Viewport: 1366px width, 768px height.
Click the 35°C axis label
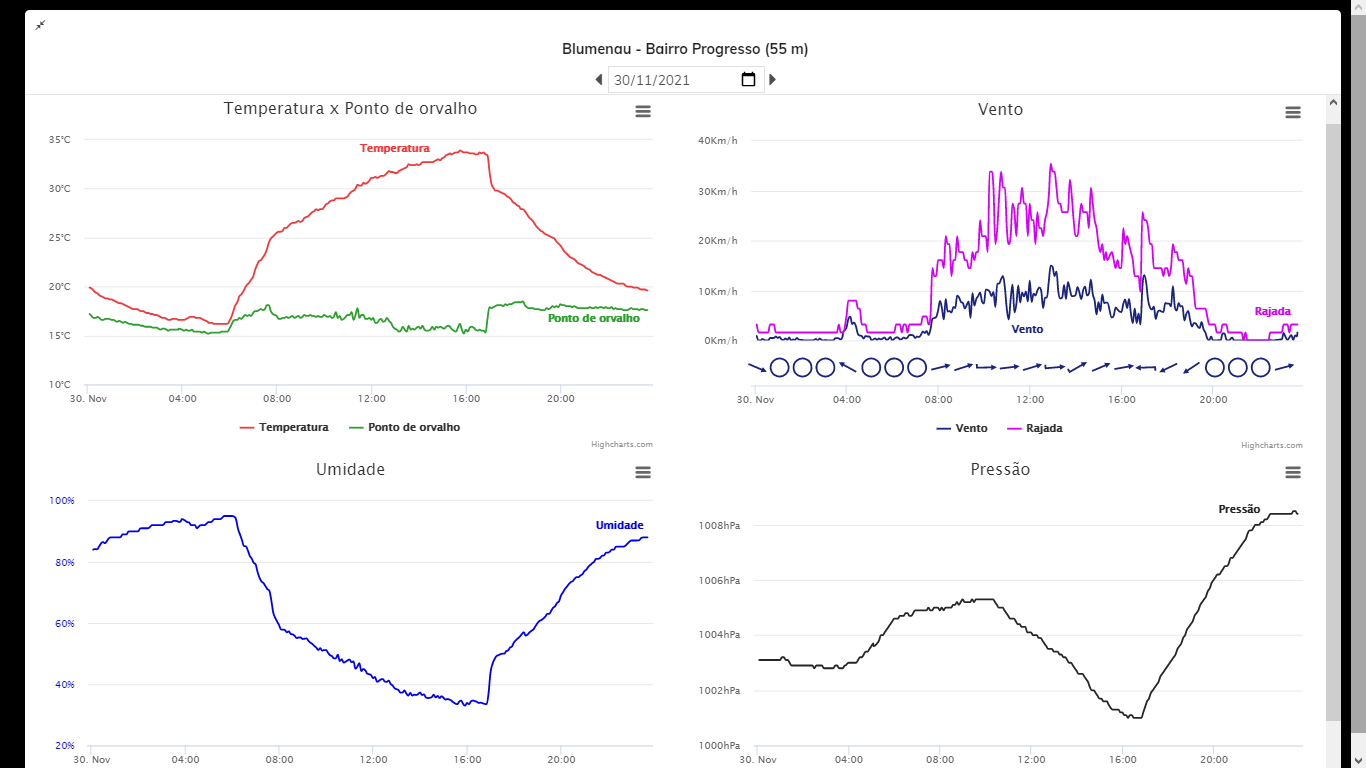60,140
